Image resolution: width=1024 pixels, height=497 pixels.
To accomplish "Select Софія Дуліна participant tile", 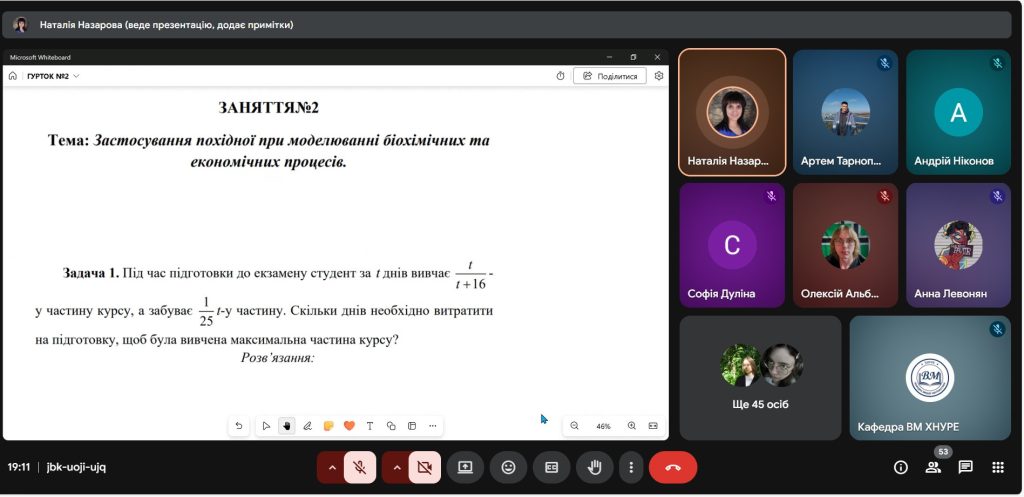I will pos(732,245).
